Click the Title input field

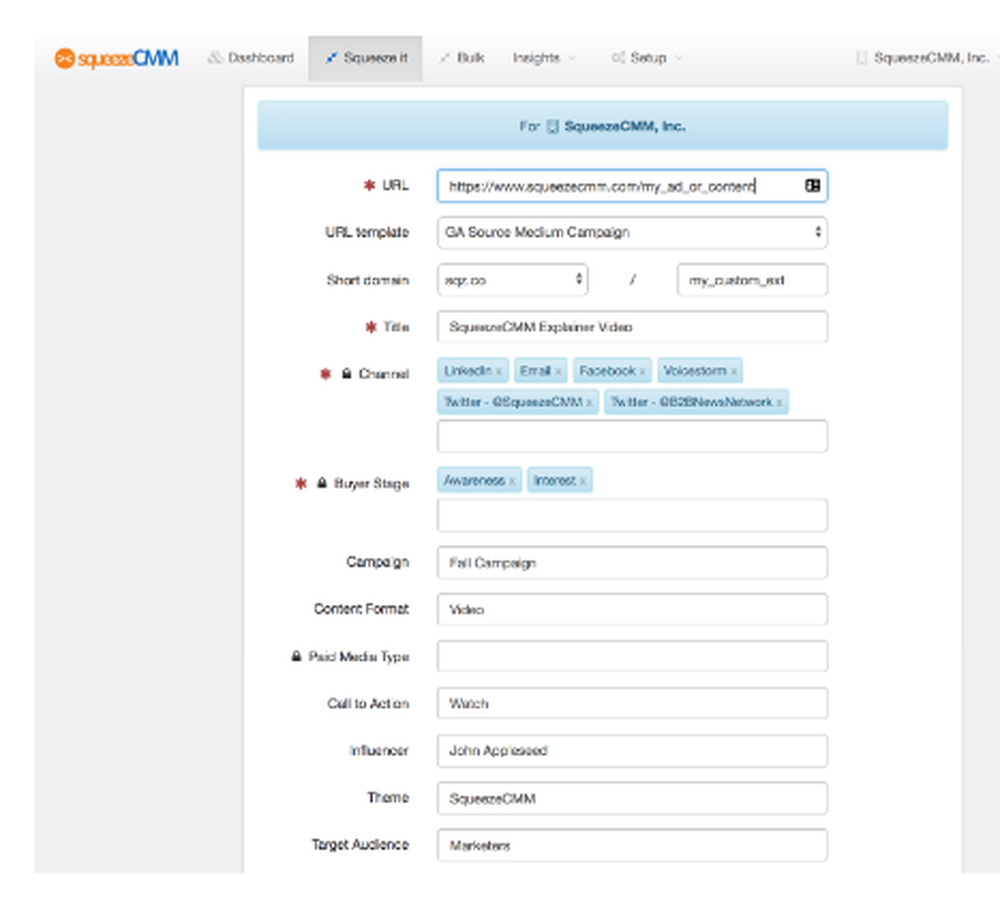(x=632, y=327)
